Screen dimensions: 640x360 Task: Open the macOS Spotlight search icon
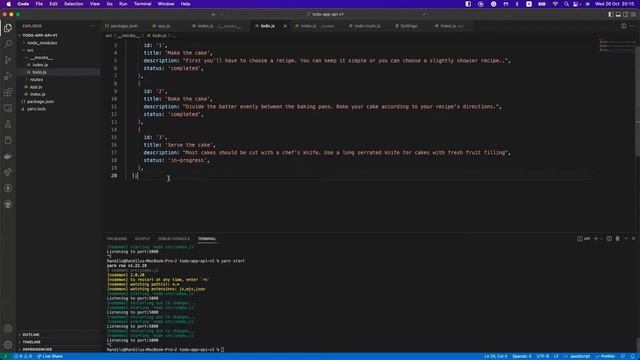pos(566,4)
